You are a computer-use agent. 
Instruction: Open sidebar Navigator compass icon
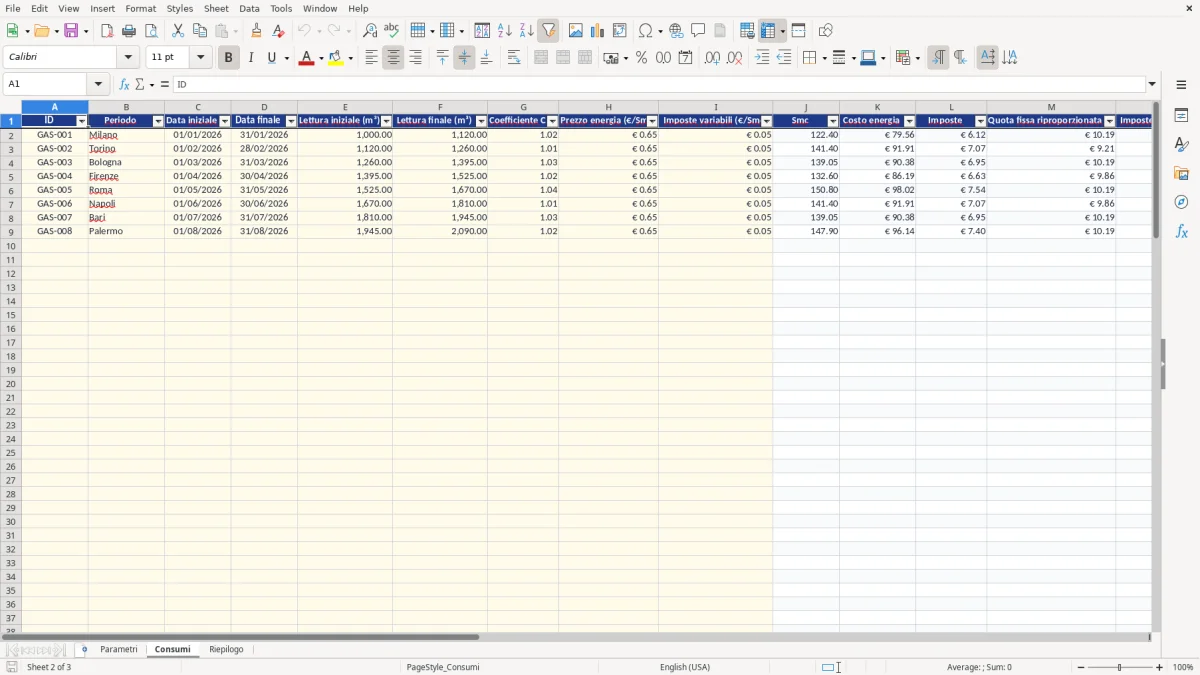click(x=1181, y=202)
